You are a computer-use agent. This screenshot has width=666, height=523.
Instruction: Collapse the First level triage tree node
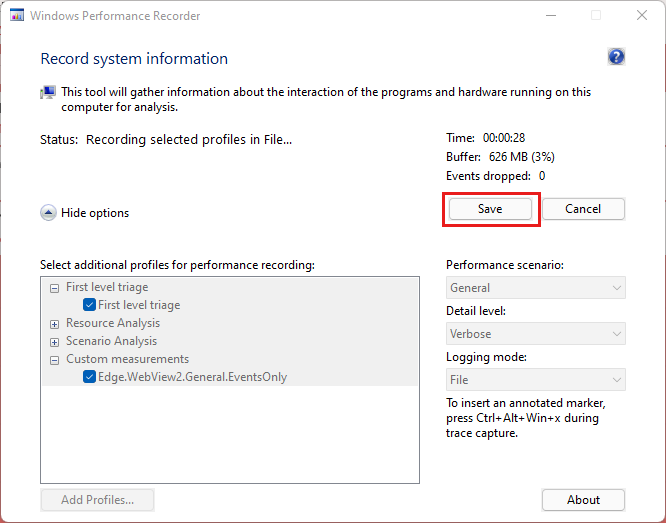click(54, 288)
